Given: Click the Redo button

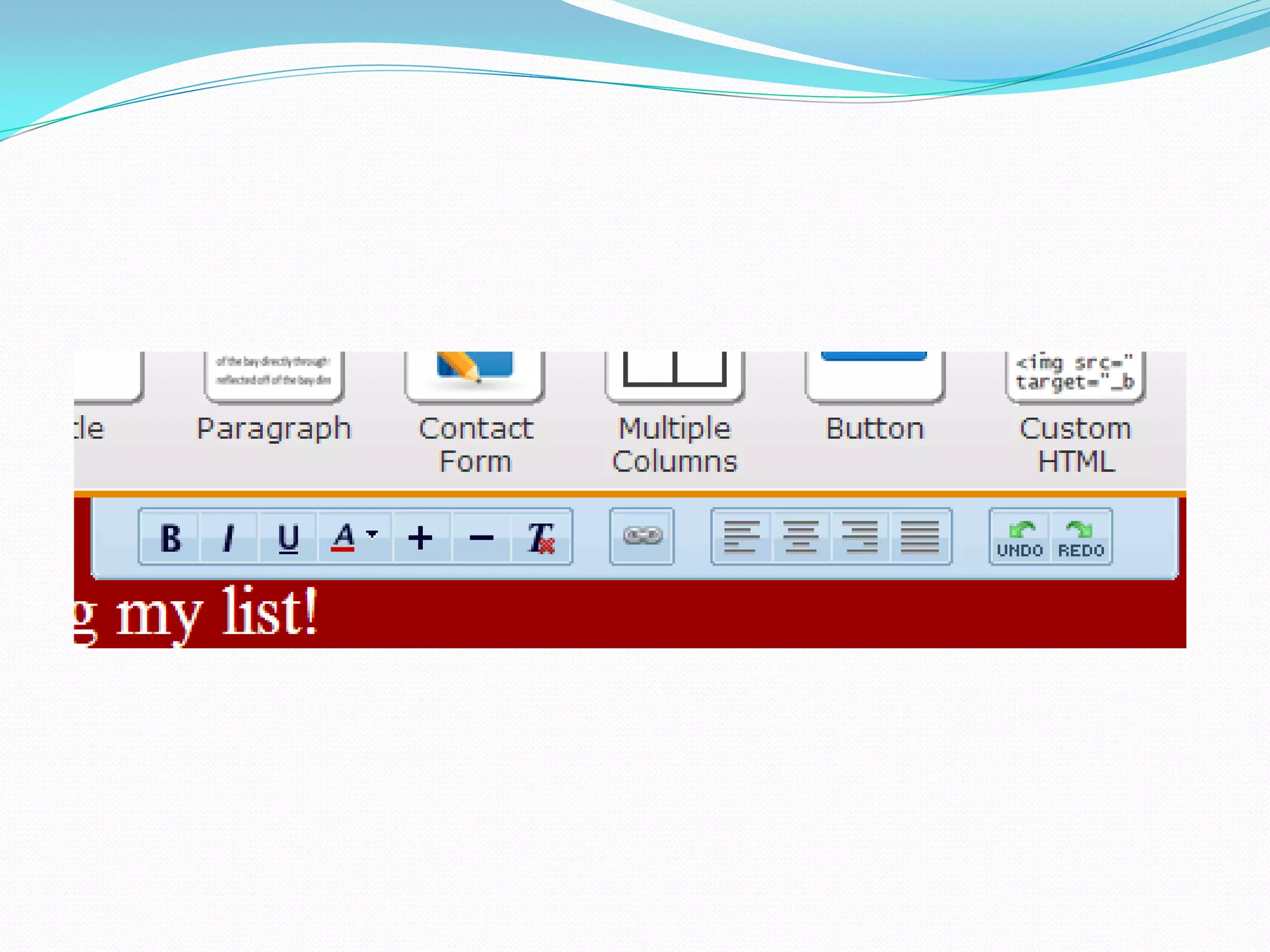Looking at the screenshot, I should 1081,537.
